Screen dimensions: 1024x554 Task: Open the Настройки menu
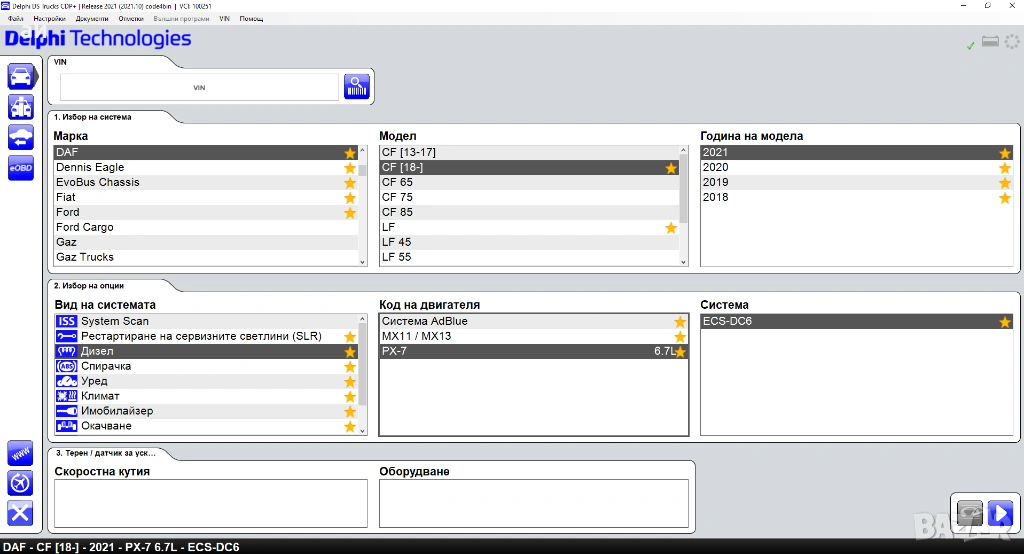pos(49,19)
